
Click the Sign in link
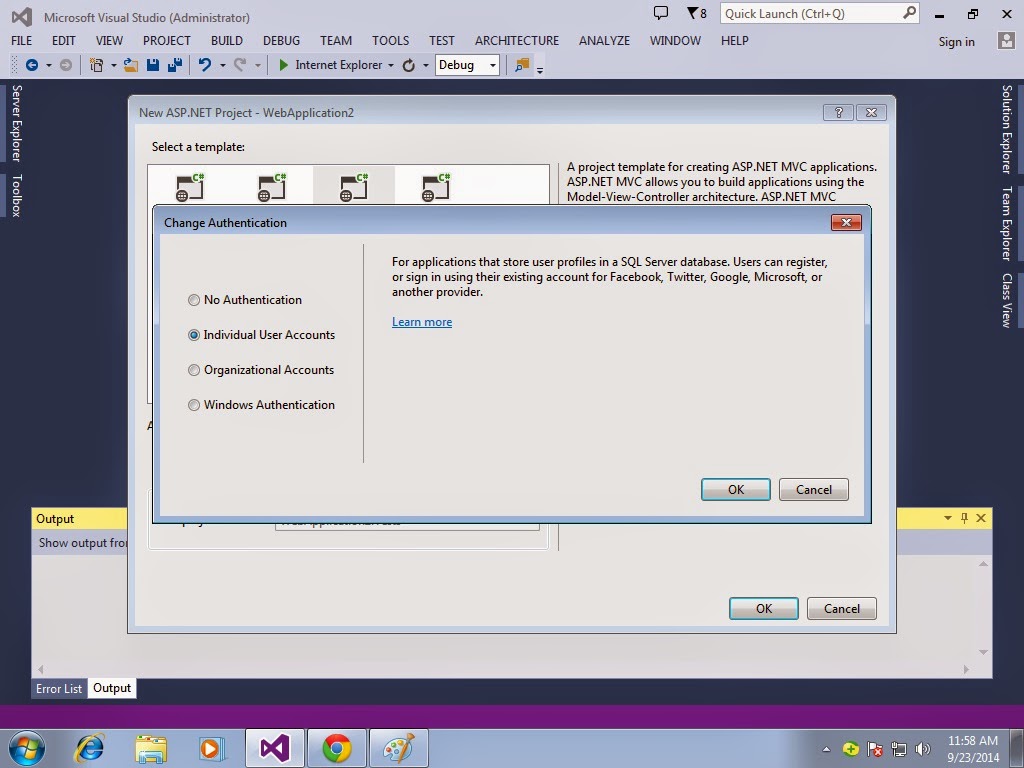[957, 41]
